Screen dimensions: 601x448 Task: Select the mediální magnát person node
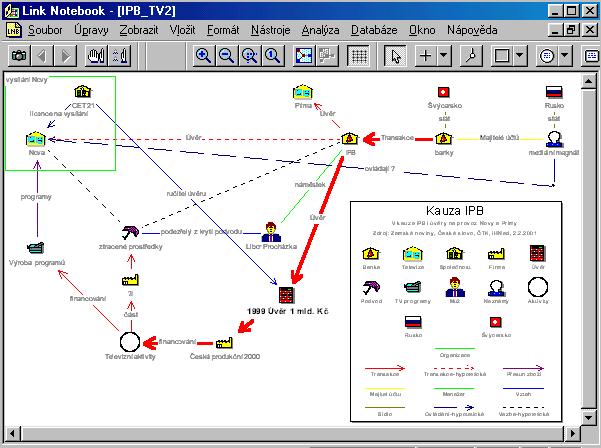[554, 138]
